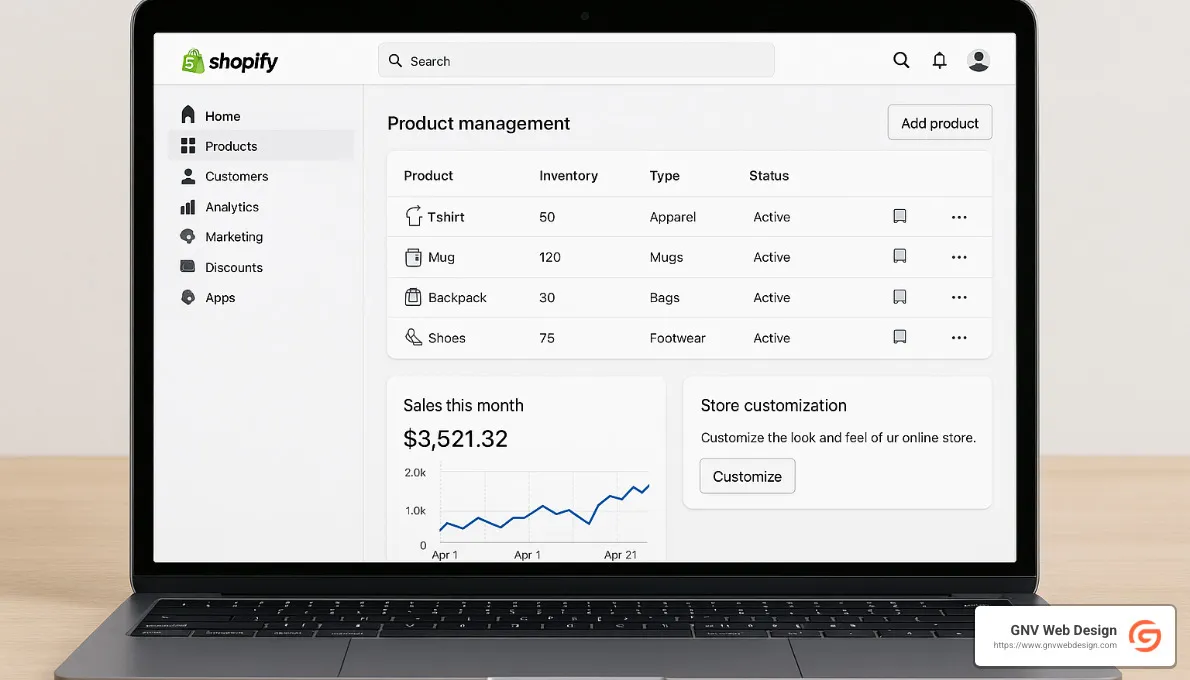Open the actions menu for the Shoes row

959,337
